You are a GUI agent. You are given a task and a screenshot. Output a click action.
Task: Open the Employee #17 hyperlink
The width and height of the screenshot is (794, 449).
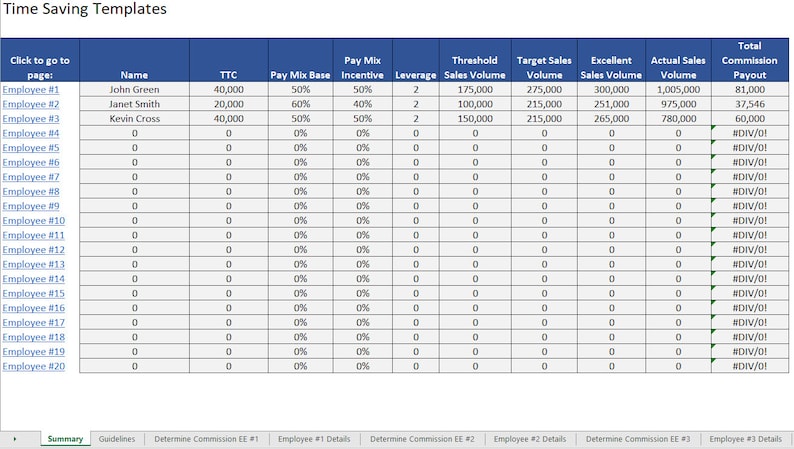pos(33,322)
